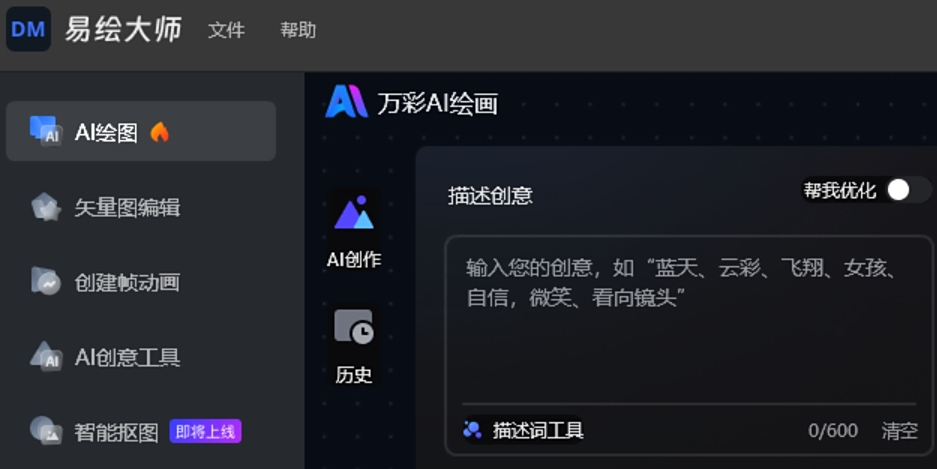Open AI创意工具 via its icon
The width and height of the screenshot is (937, 469).
[x=46, y=356]
